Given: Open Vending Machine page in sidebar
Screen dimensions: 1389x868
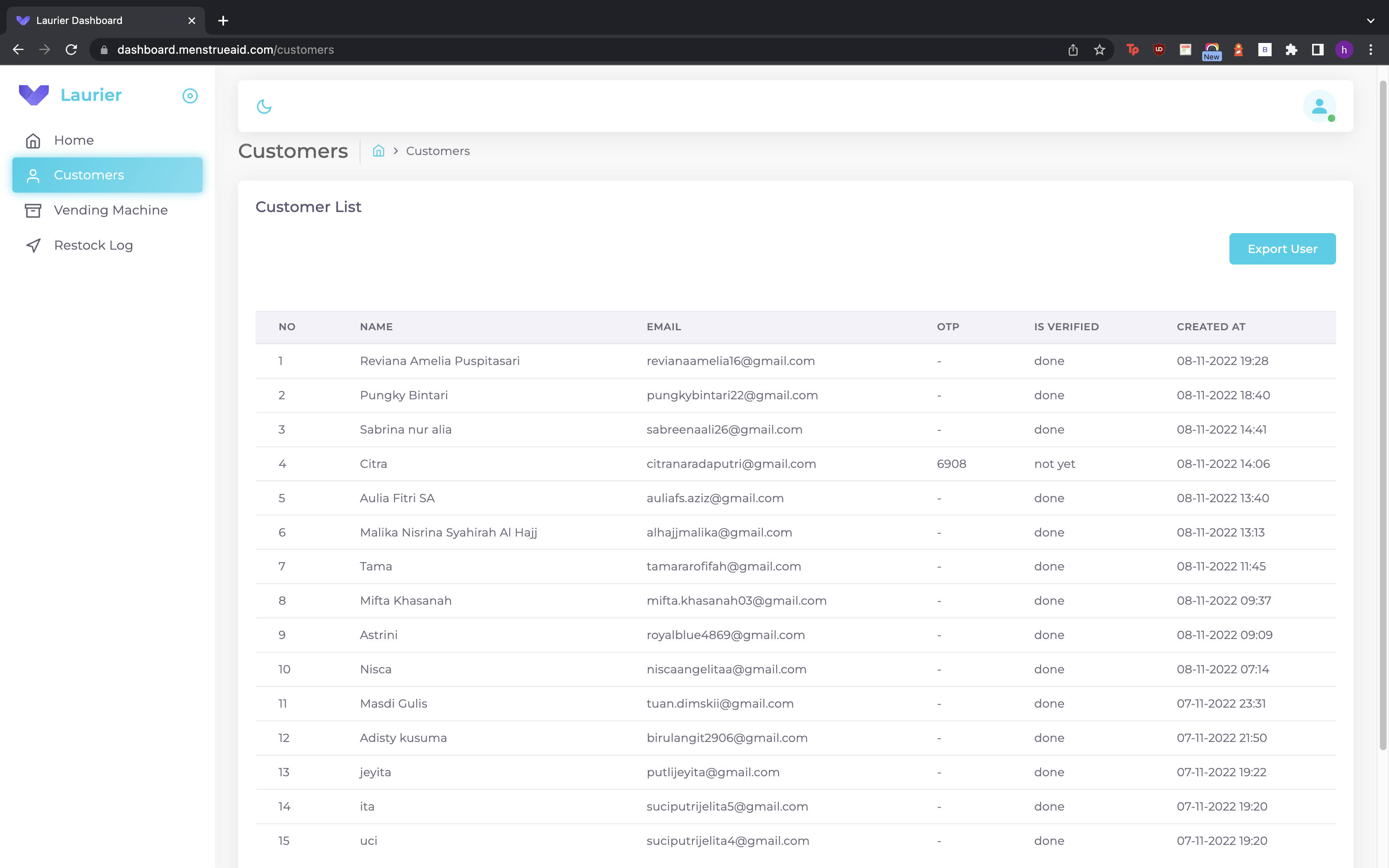Looking at the screenshot, I should tap(110, 210).
